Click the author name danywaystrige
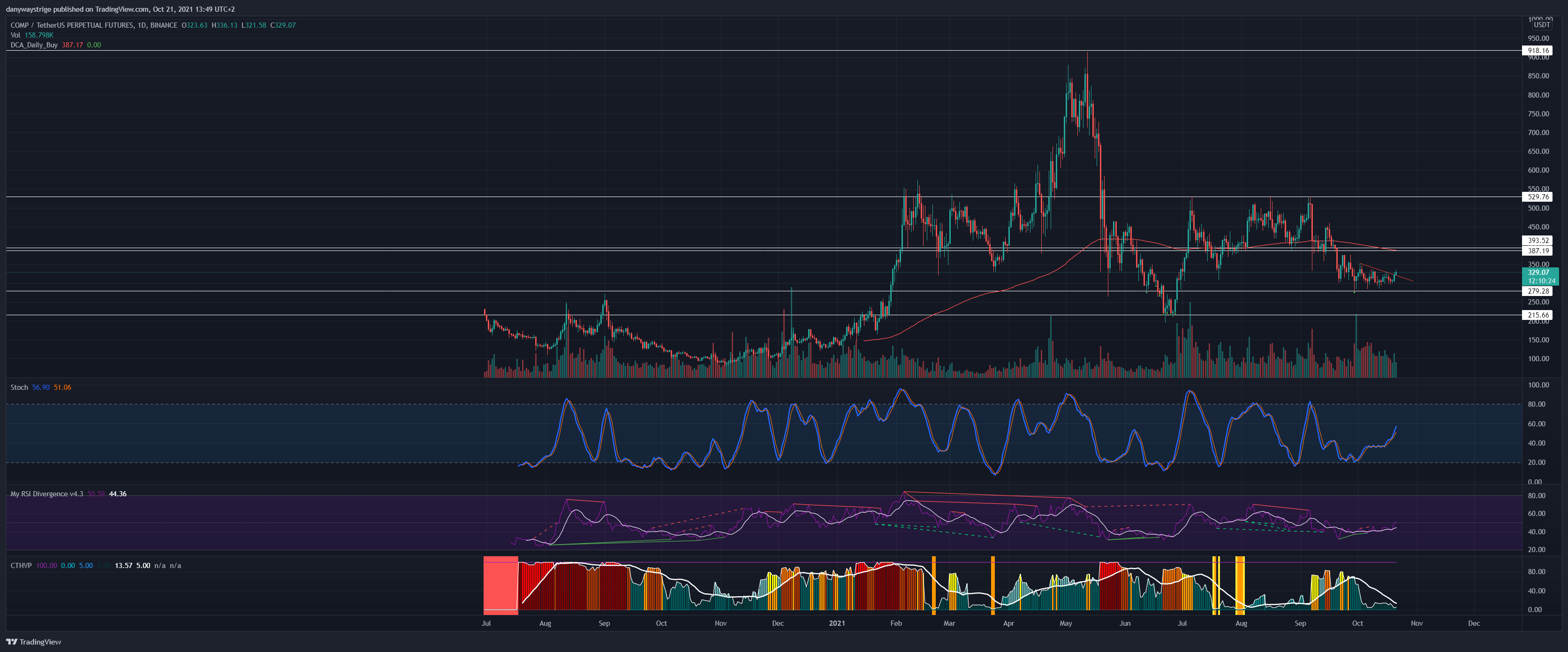This screenshot has height=652, width=1568. (x=28, y=9)
